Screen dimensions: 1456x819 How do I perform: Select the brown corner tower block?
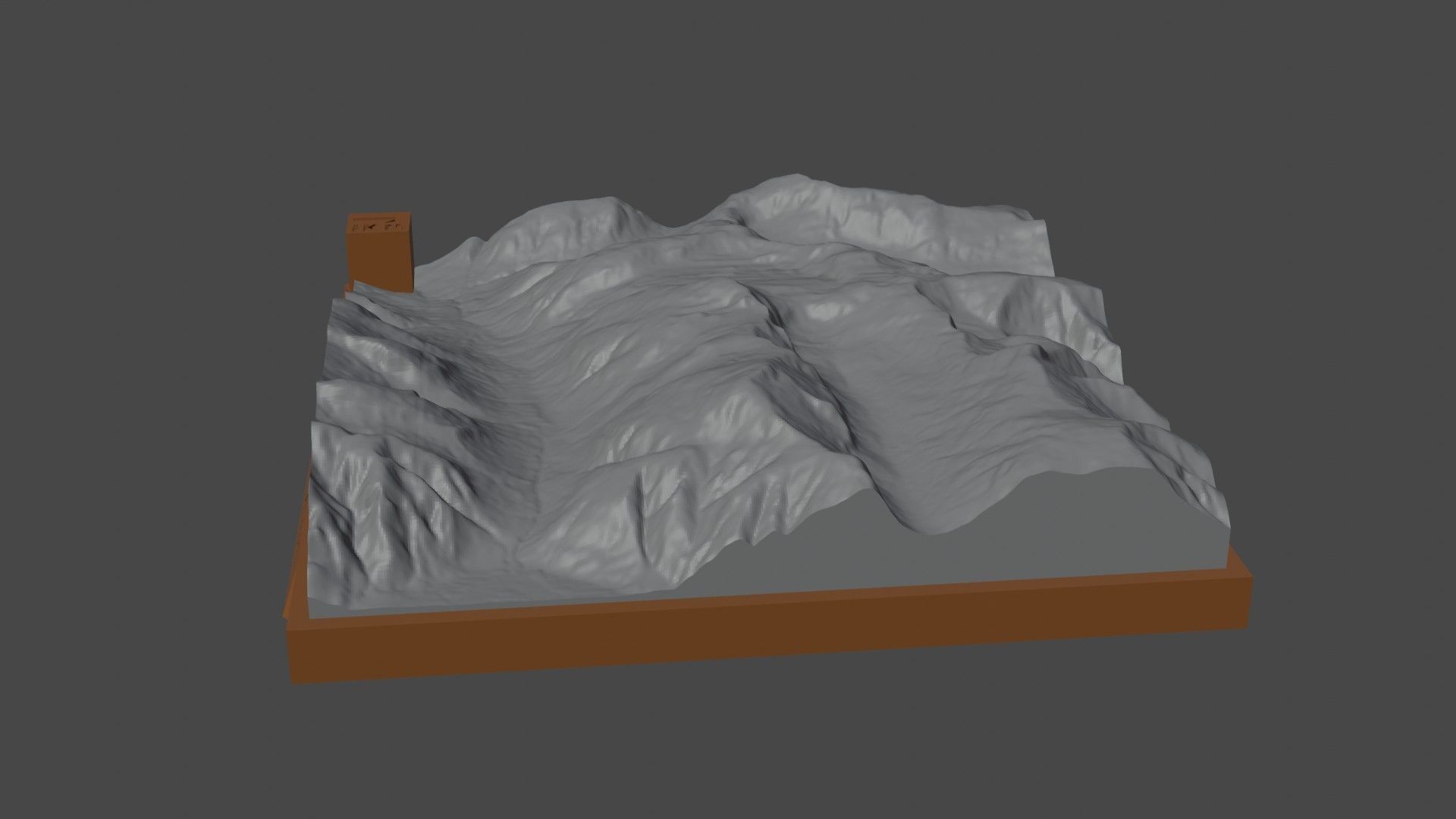click(x=379, y=254)
